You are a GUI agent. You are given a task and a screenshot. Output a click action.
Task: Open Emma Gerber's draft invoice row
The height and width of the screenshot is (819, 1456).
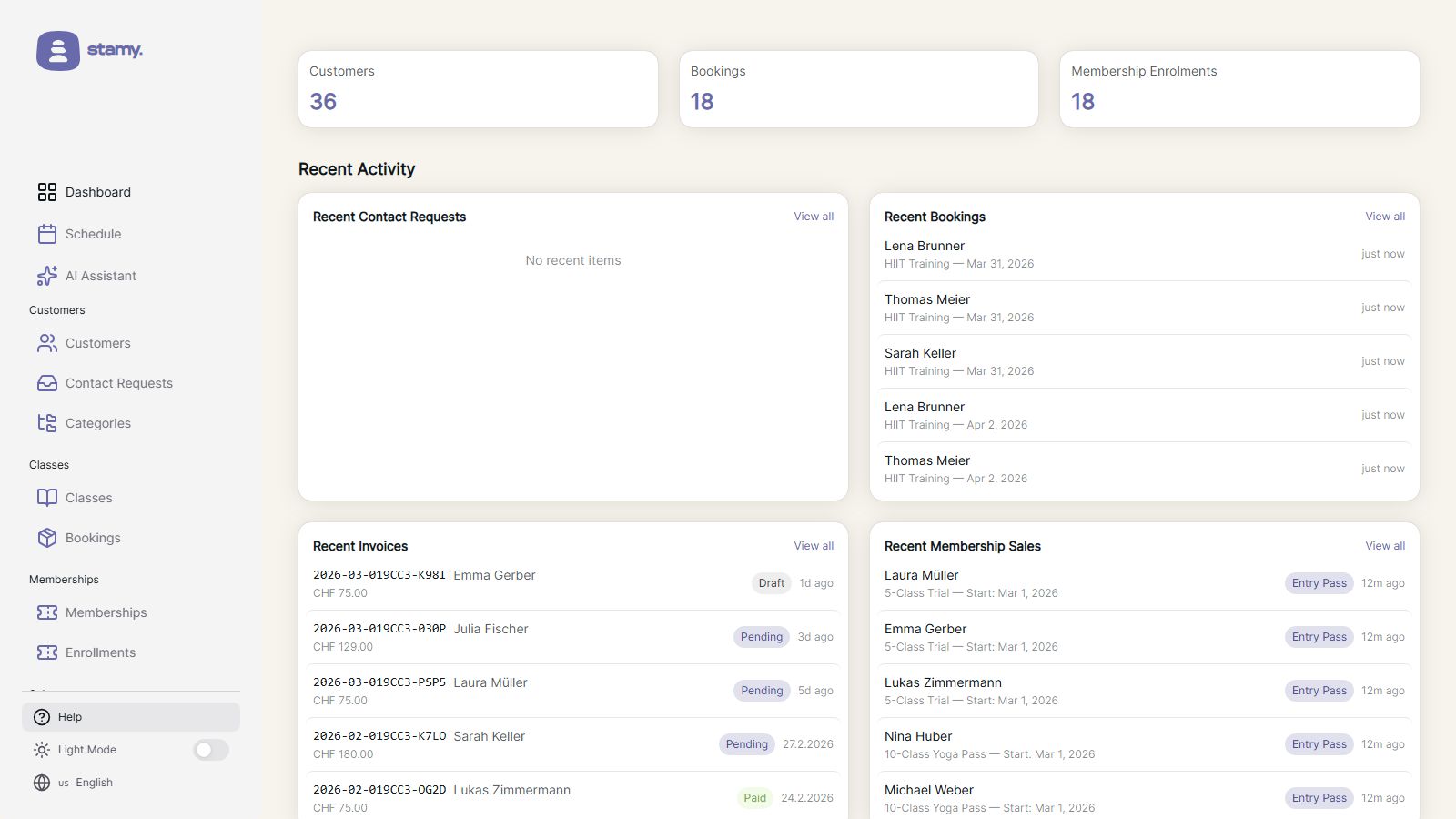click(x=572, y=583)
